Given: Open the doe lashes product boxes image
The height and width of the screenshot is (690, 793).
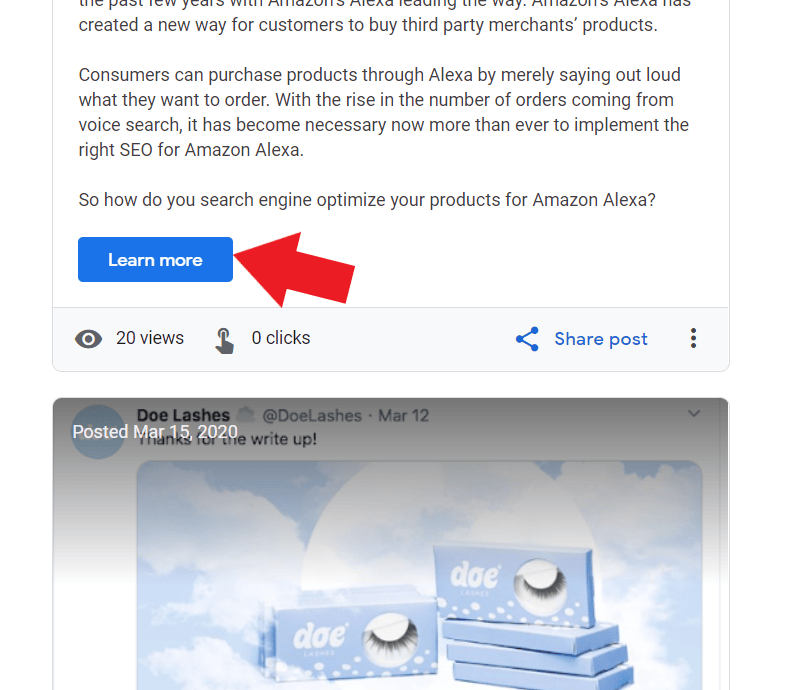Looking at the screenshot, I should pyautogui.click(x=419, y=576).
